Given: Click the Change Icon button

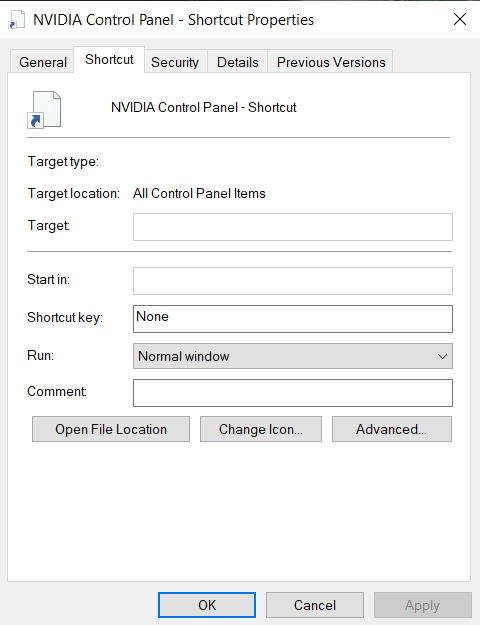Looking at the screenshot, I should click(261, 429).
